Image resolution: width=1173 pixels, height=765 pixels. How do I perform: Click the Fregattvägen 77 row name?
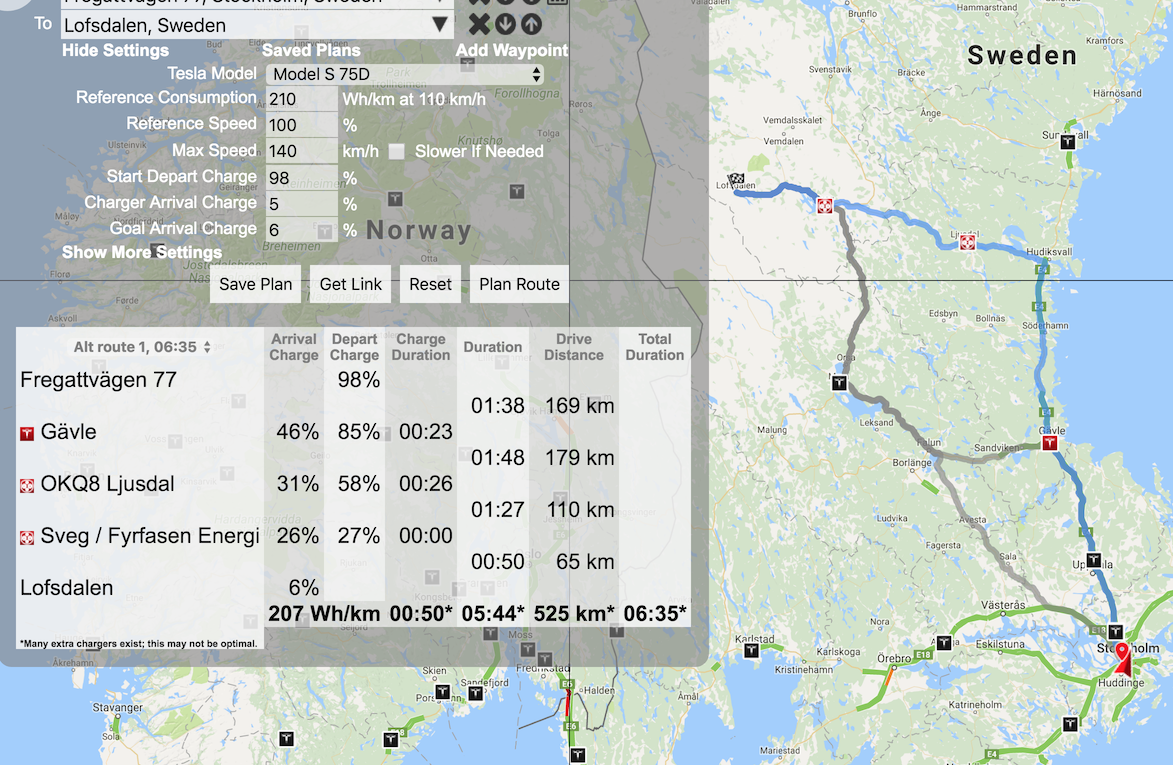pyautogui.click(x=99, y=380)
